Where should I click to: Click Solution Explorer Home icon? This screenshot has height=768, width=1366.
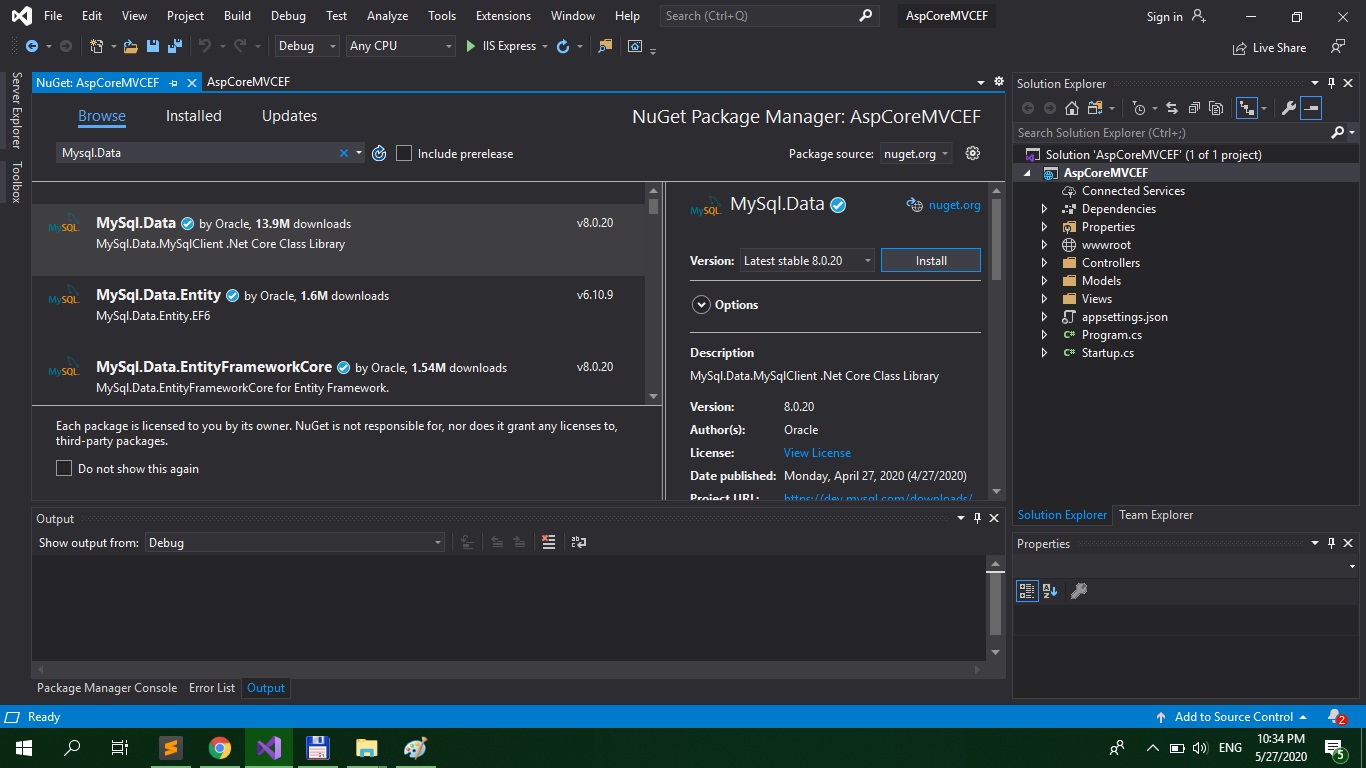pyautogui.click(x=1072, y=108)
